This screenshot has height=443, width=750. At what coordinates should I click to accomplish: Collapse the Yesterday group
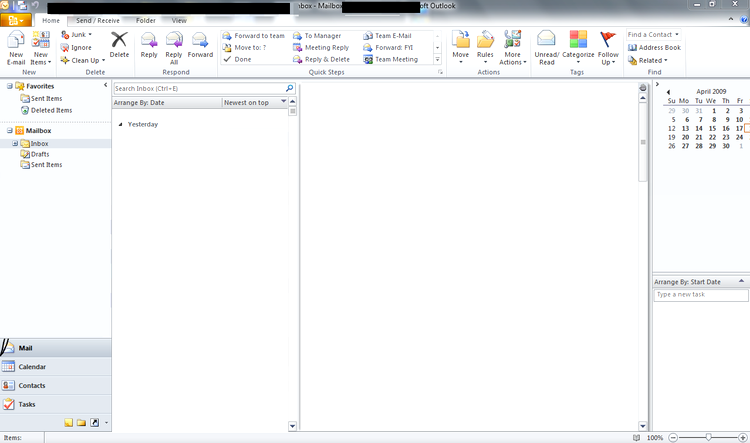coord(120,124)
